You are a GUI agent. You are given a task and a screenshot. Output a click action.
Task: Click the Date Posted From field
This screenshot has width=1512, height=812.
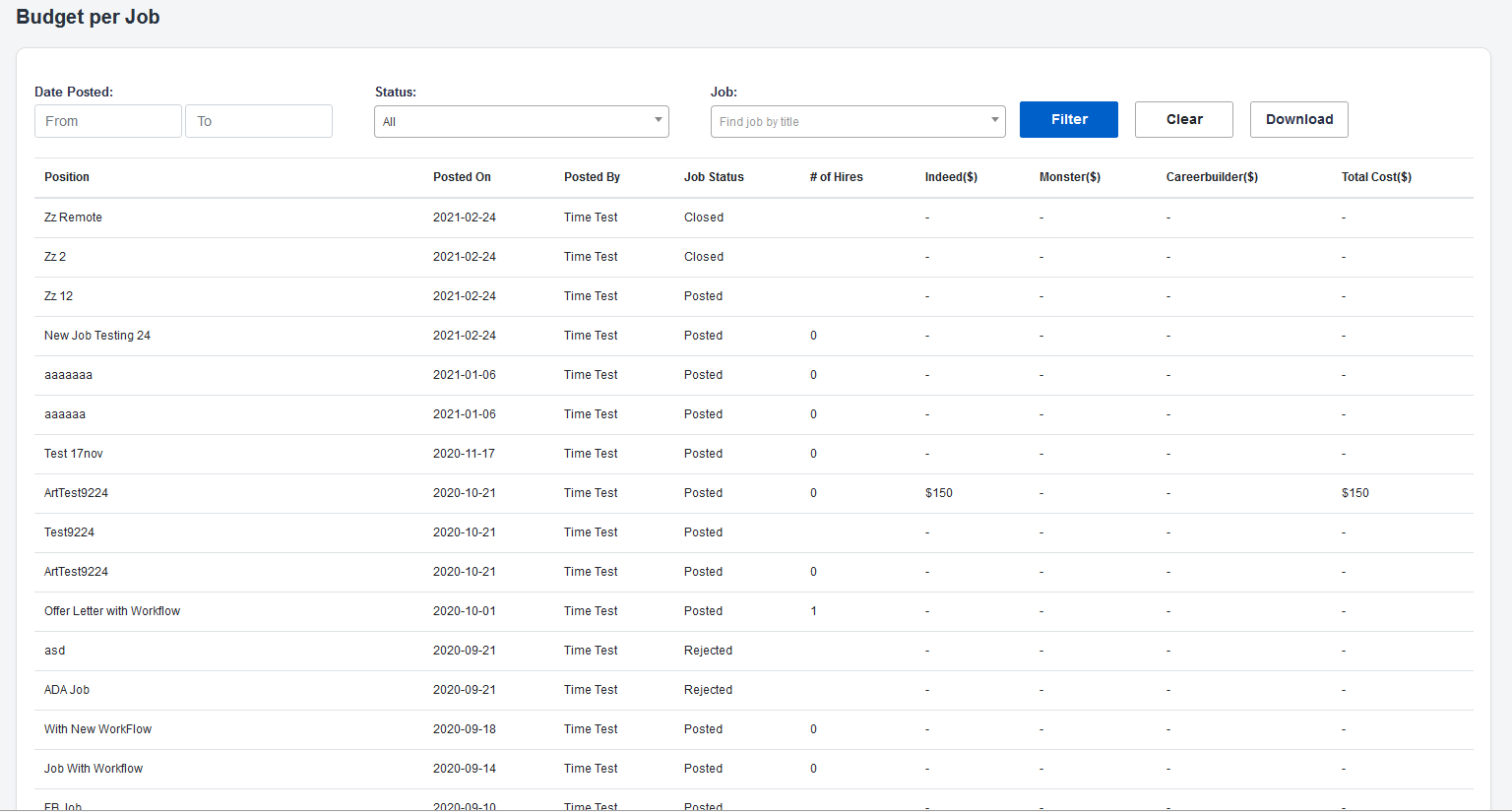click(108, 121)
